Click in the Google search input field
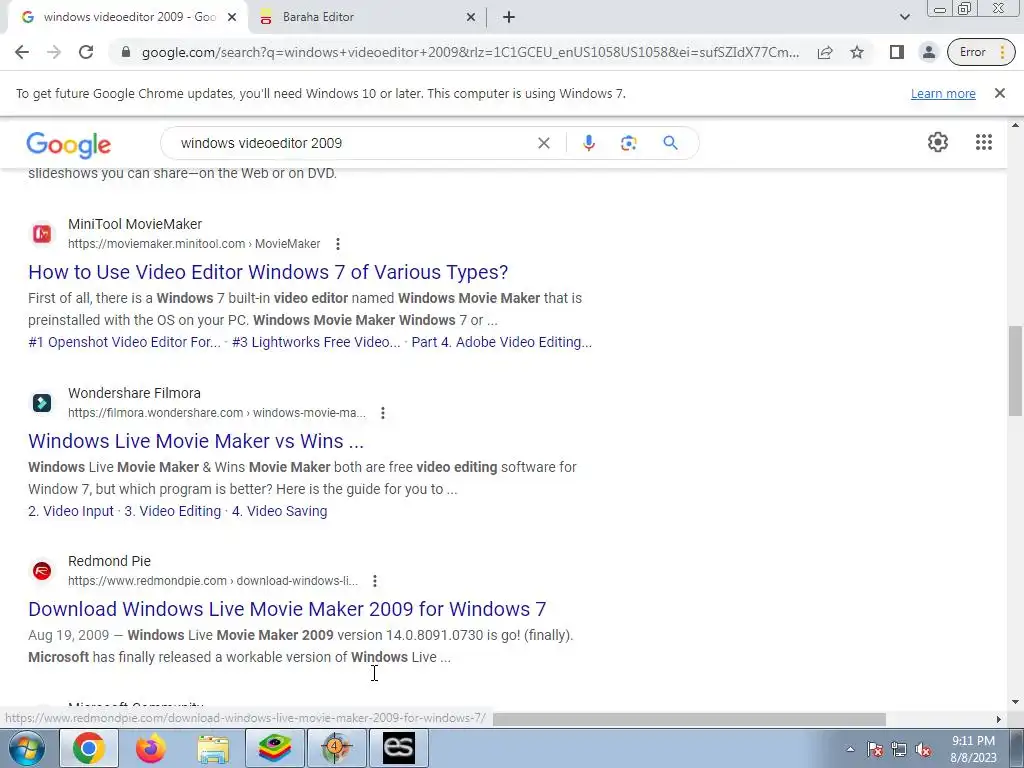The width and height of the screenshot is (1024, 768). click(x=353, y=143)
